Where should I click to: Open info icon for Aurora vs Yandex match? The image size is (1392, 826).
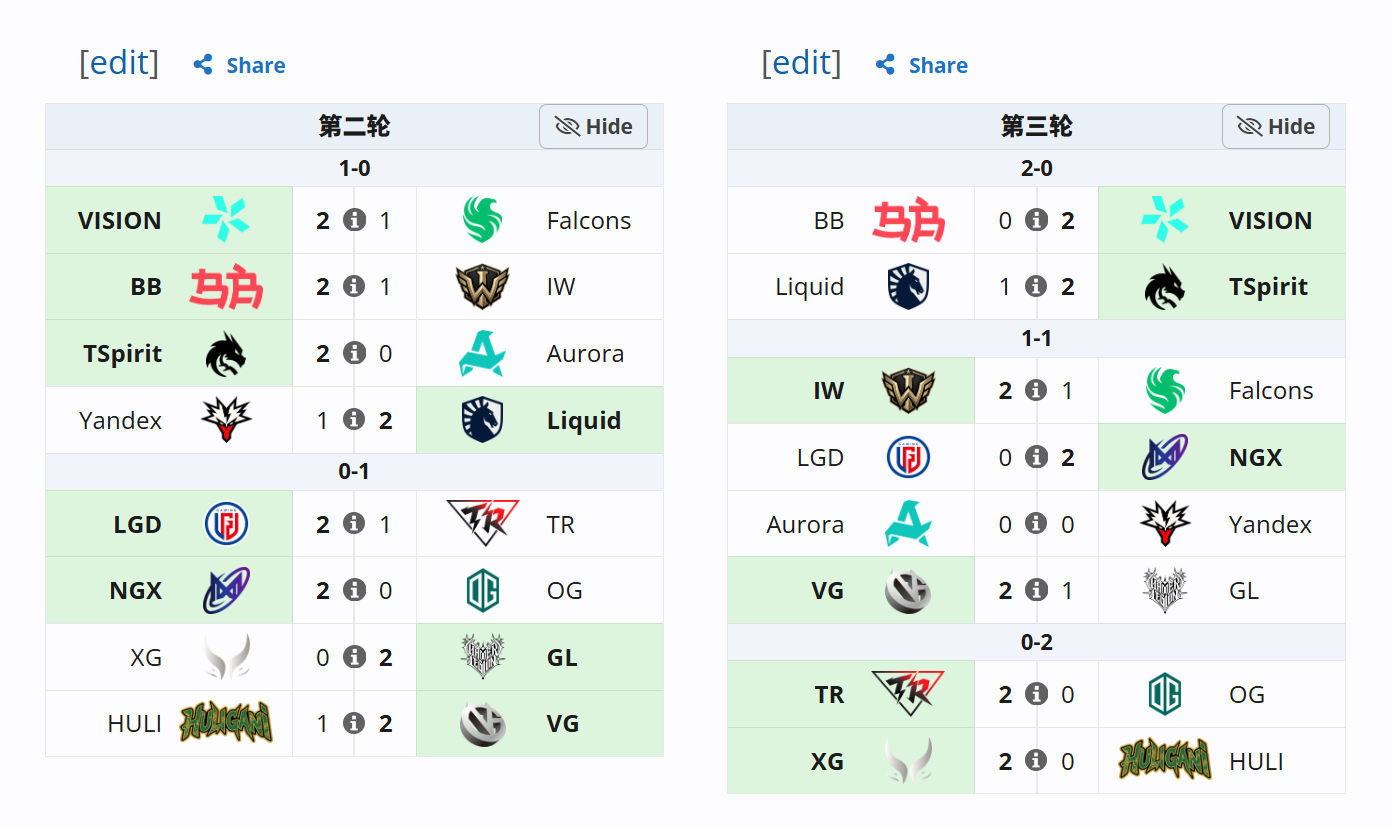click(1037, 523)
